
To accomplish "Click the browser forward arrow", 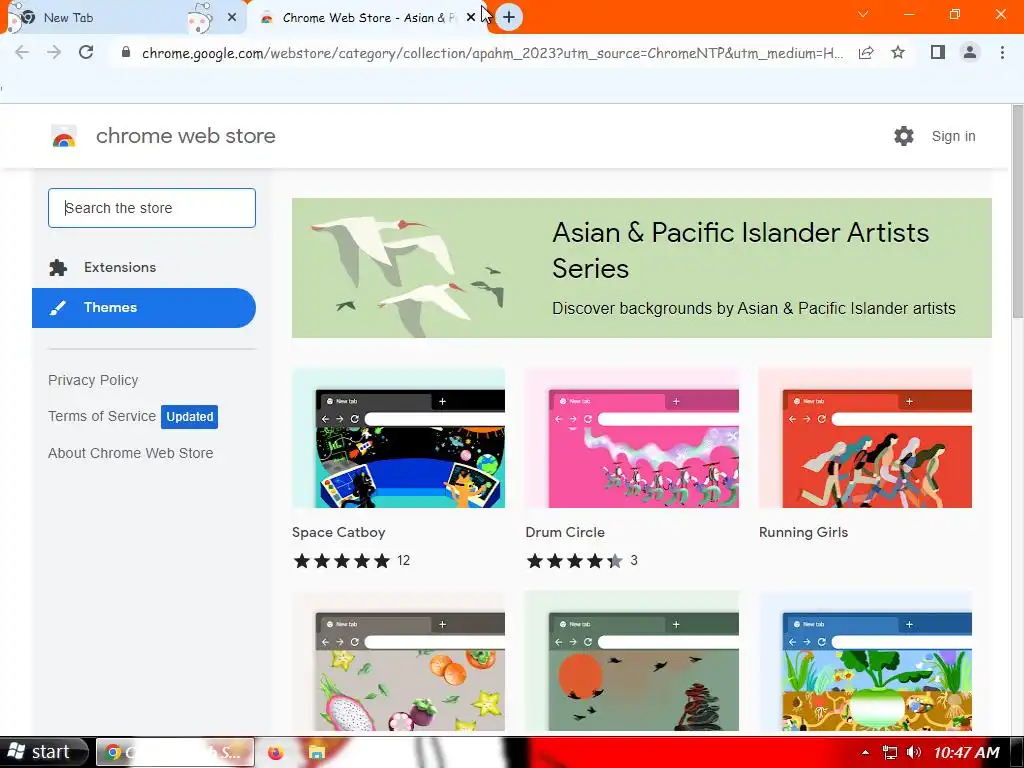I will point(54,52).
